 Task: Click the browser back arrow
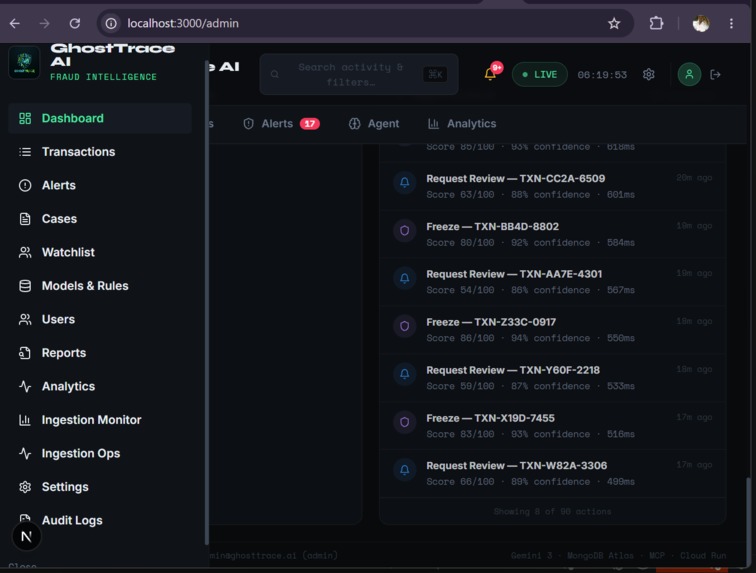pos(14,23)
